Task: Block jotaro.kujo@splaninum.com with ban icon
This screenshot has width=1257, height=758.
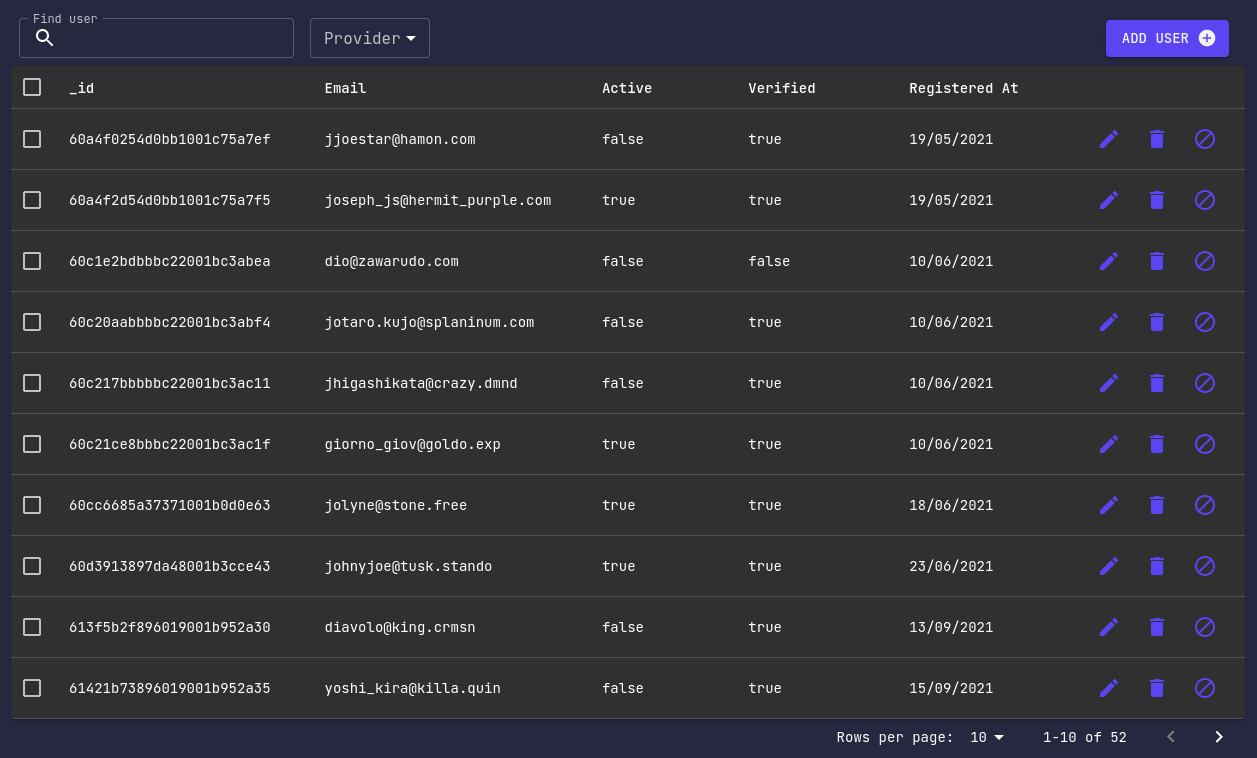Action: tap(1205, 322)
